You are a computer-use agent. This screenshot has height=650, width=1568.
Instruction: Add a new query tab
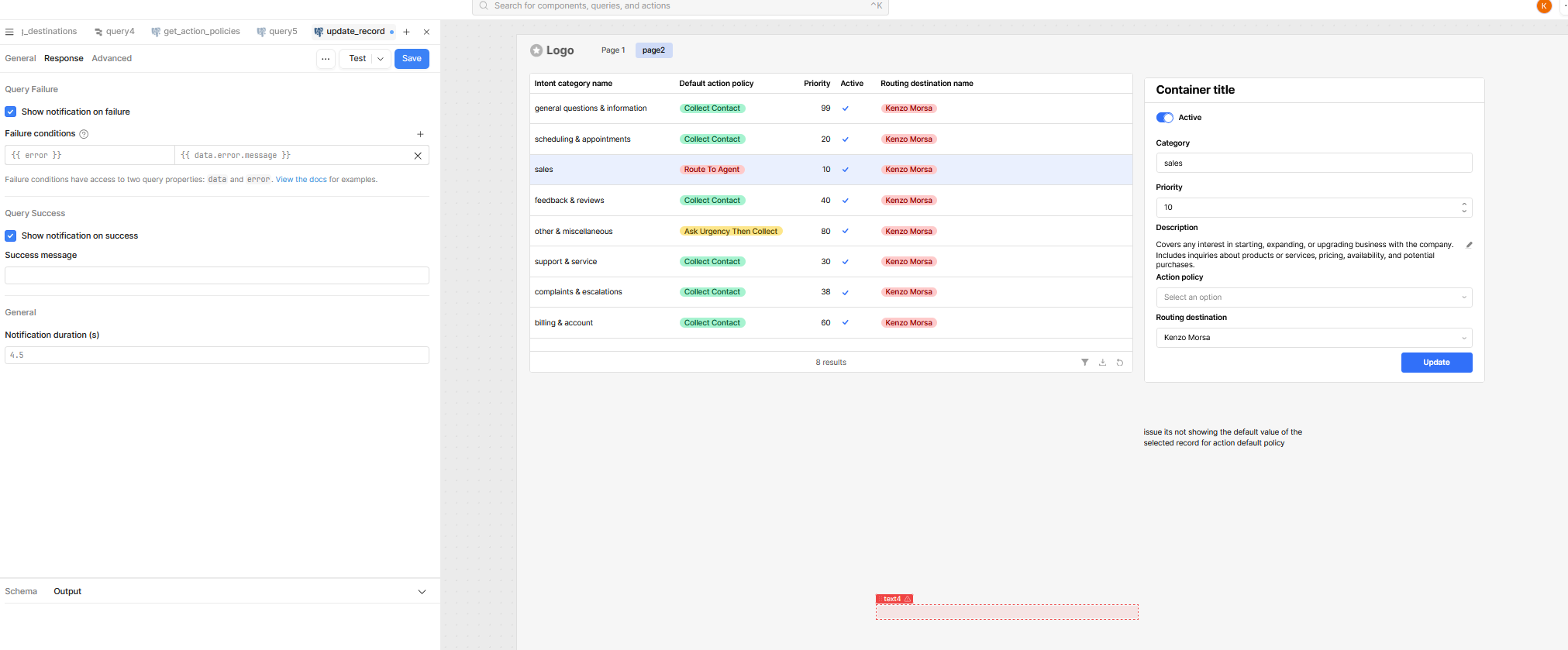pos(406,32)
